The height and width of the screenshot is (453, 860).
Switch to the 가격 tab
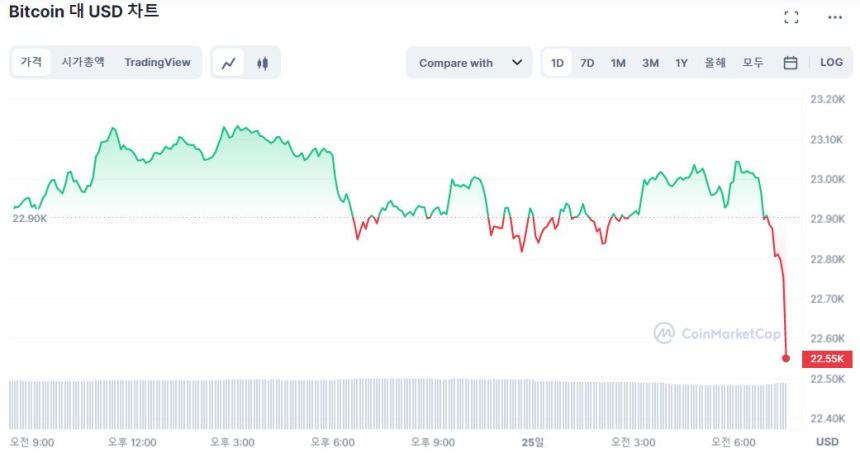(32, 62)
